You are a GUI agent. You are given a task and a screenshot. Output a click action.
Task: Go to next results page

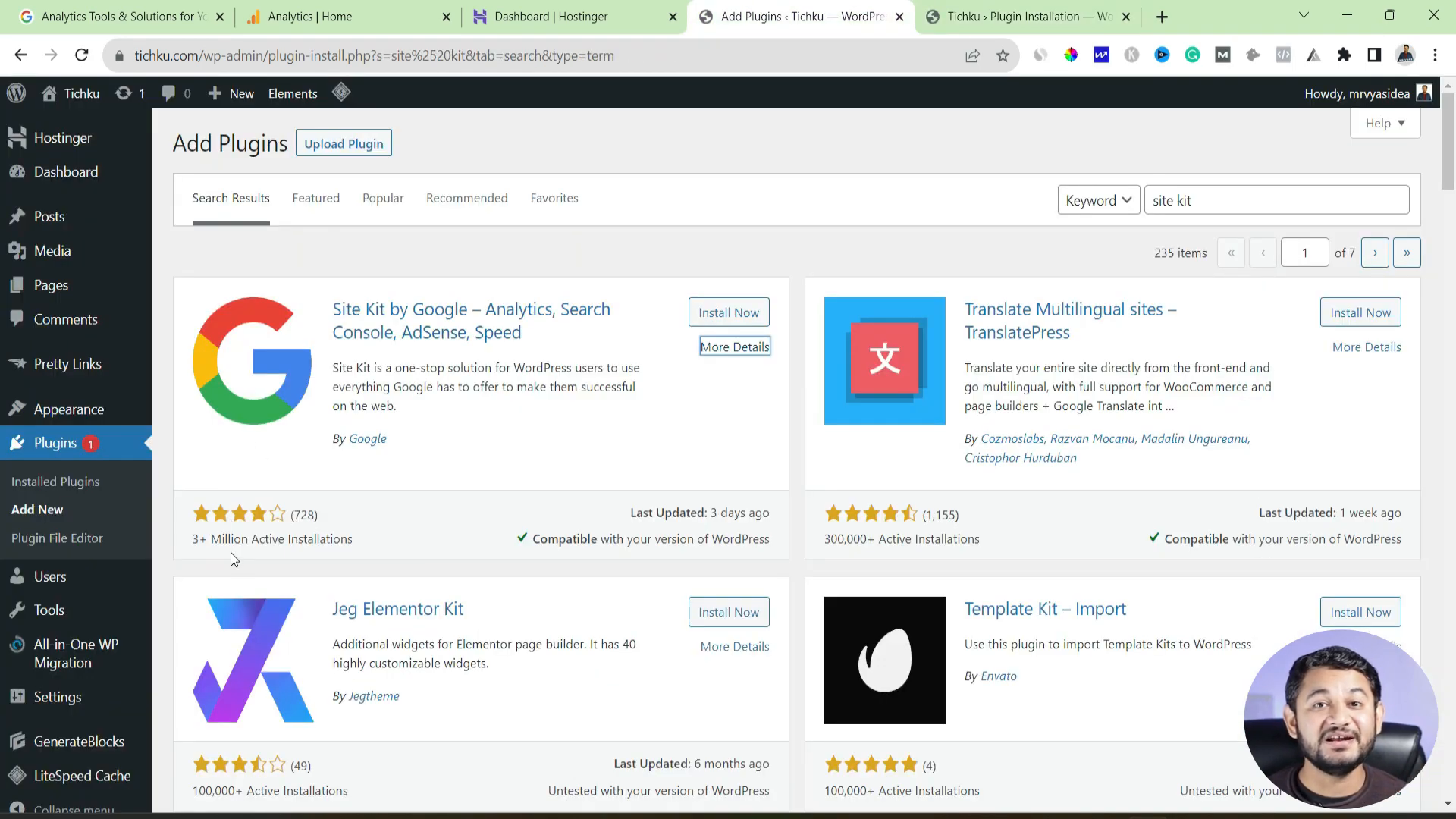(1375, 253)
